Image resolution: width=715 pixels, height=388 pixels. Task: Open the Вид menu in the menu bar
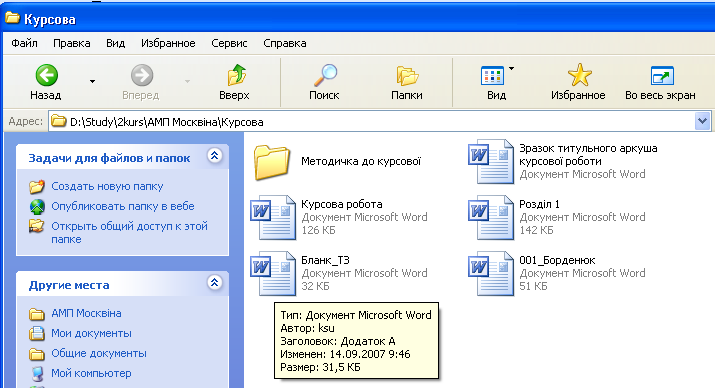click(x=115, y=43)
